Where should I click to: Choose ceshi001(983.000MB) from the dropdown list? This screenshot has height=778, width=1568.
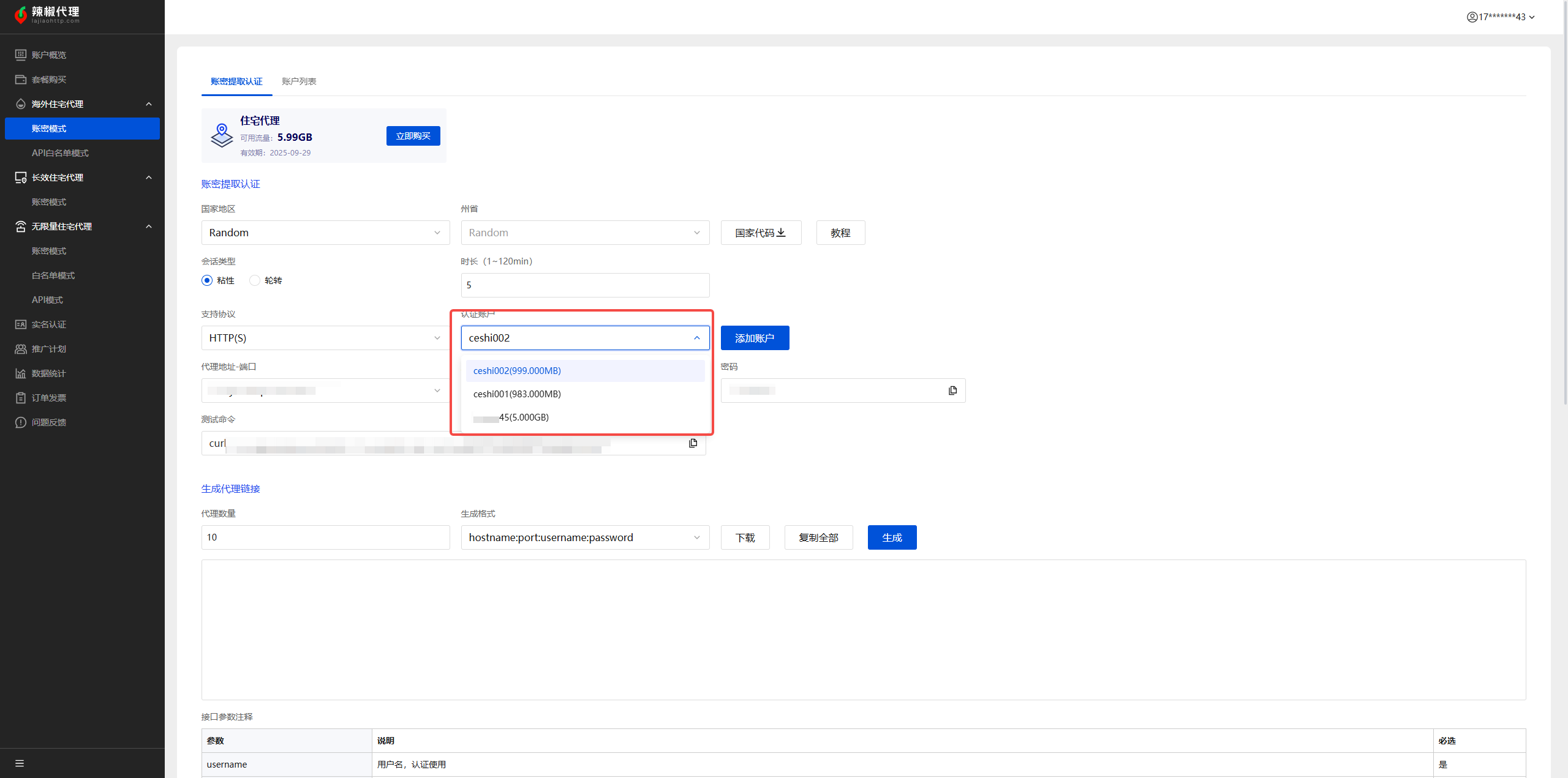coord(517,394)
